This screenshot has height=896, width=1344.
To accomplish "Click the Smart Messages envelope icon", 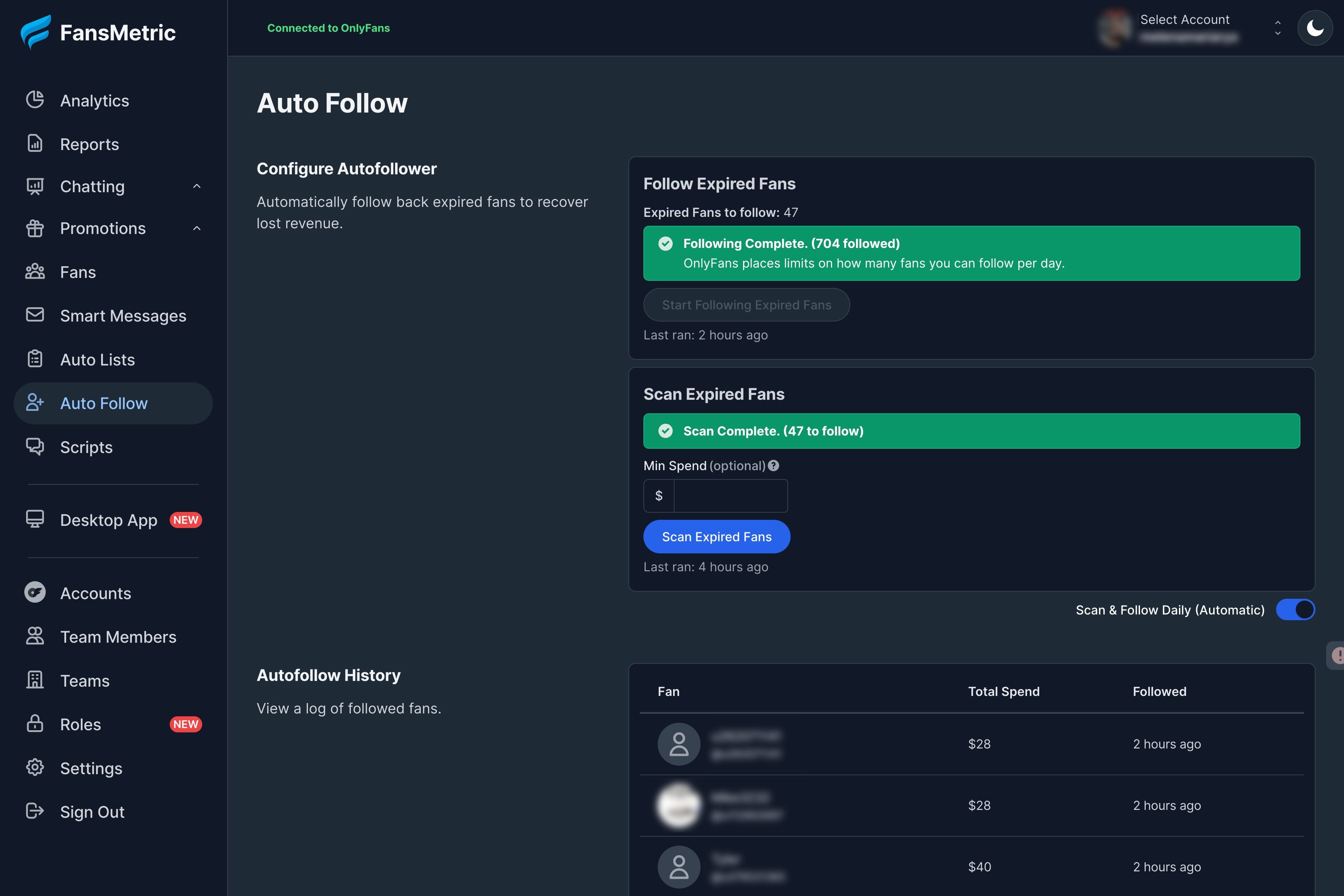I will [x=35, y=315].
